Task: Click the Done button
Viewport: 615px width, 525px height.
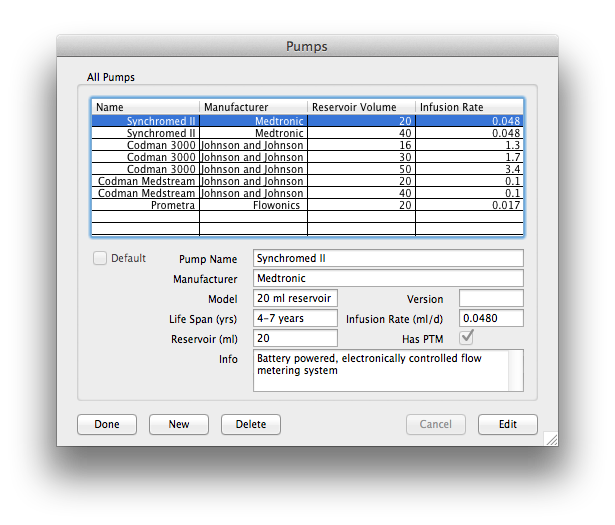Action: click(107, 424)
